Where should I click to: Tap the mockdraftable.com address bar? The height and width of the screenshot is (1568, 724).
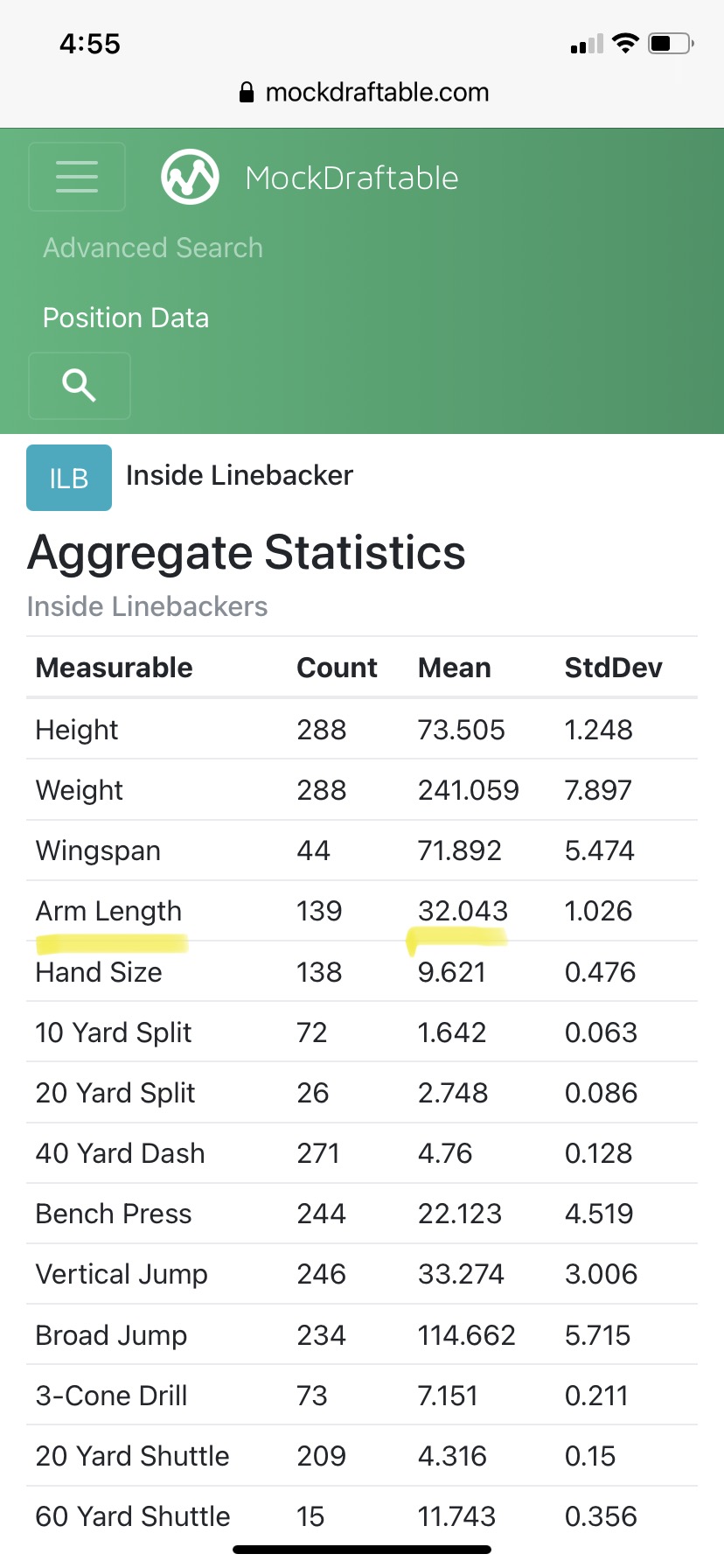click(x=376, y=93)
